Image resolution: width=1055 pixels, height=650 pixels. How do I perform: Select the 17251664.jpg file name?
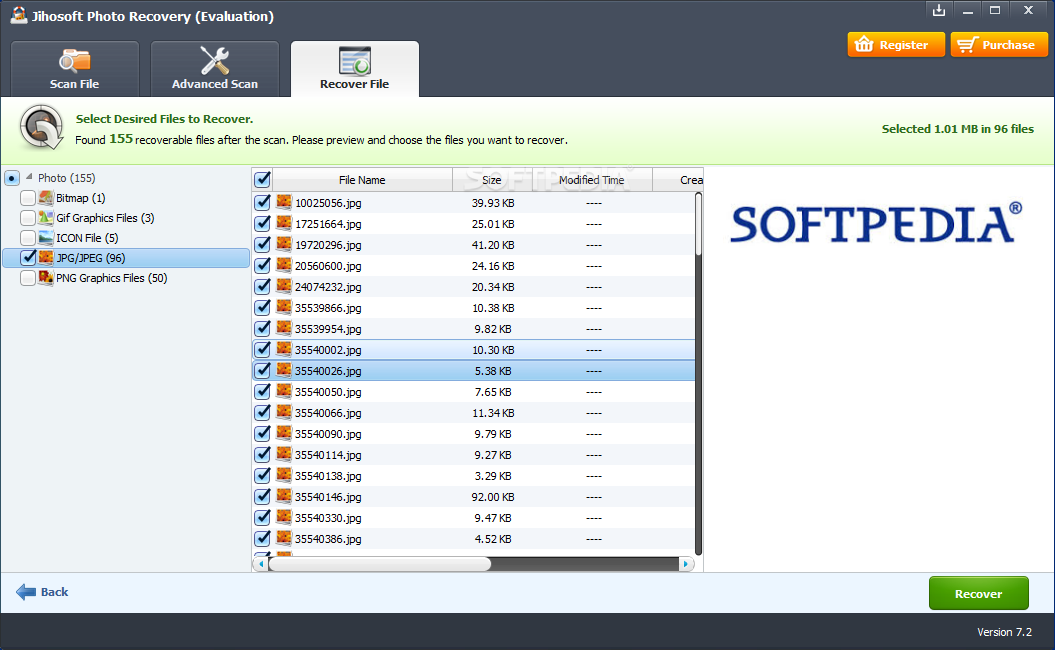coord(328,223)
